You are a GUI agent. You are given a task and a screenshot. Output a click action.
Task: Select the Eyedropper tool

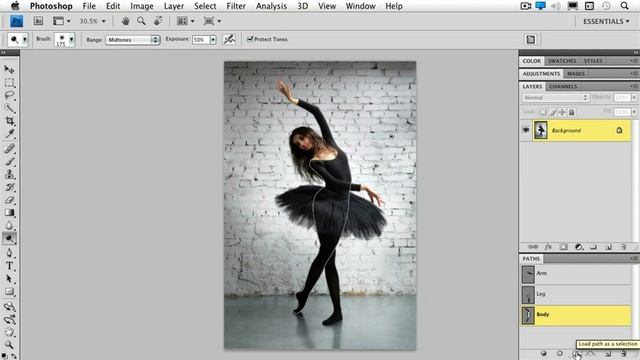[x=9, y=133]
